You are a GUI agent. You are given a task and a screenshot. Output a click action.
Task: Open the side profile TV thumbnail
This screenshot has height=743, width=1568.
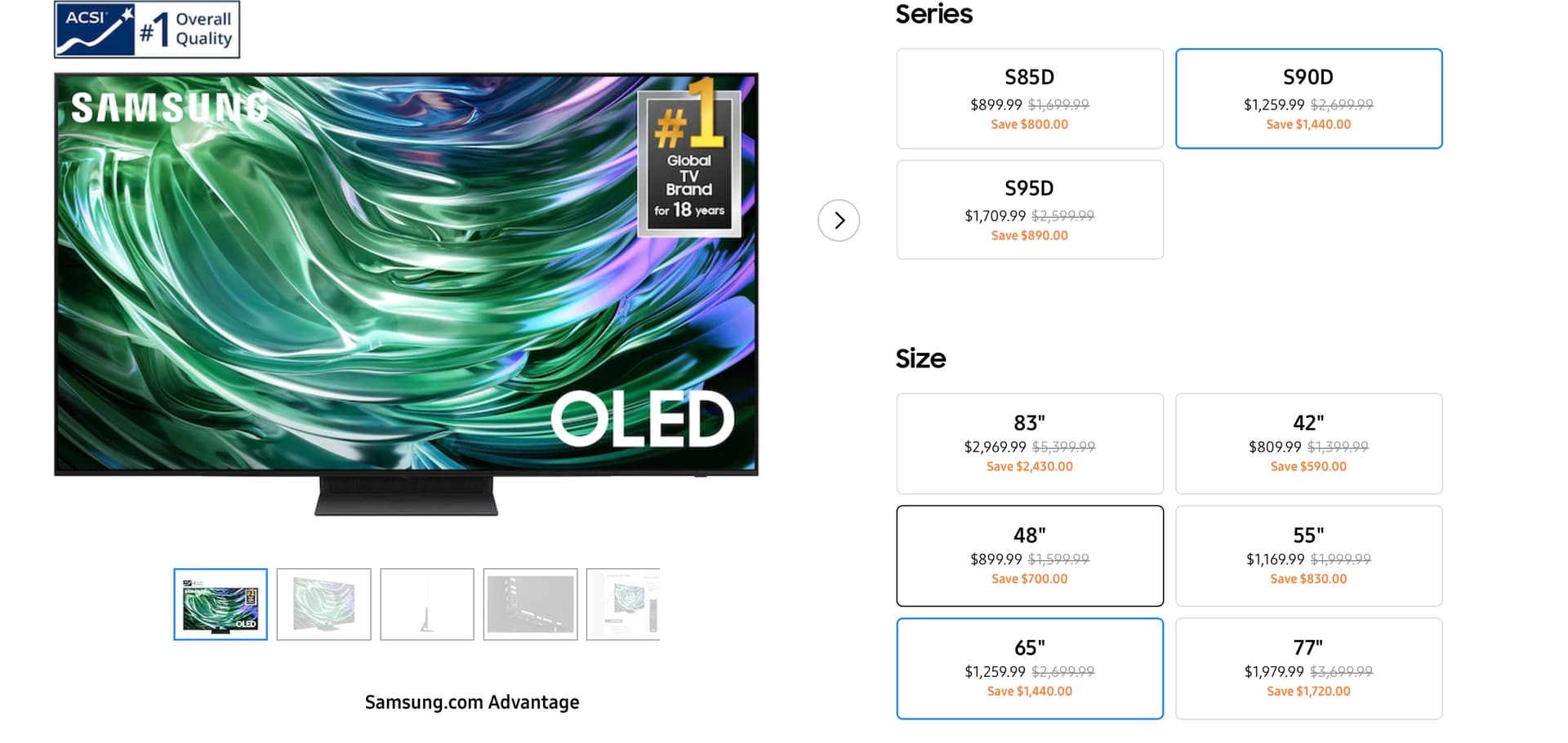point(426,604)
